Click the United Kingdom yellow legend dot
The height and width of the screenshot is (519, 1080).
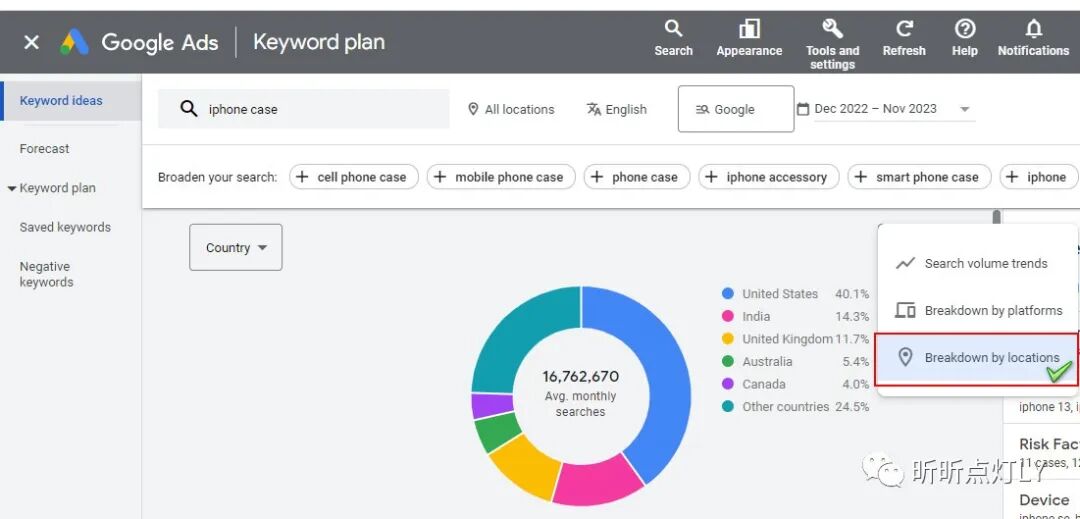[727, 339]
